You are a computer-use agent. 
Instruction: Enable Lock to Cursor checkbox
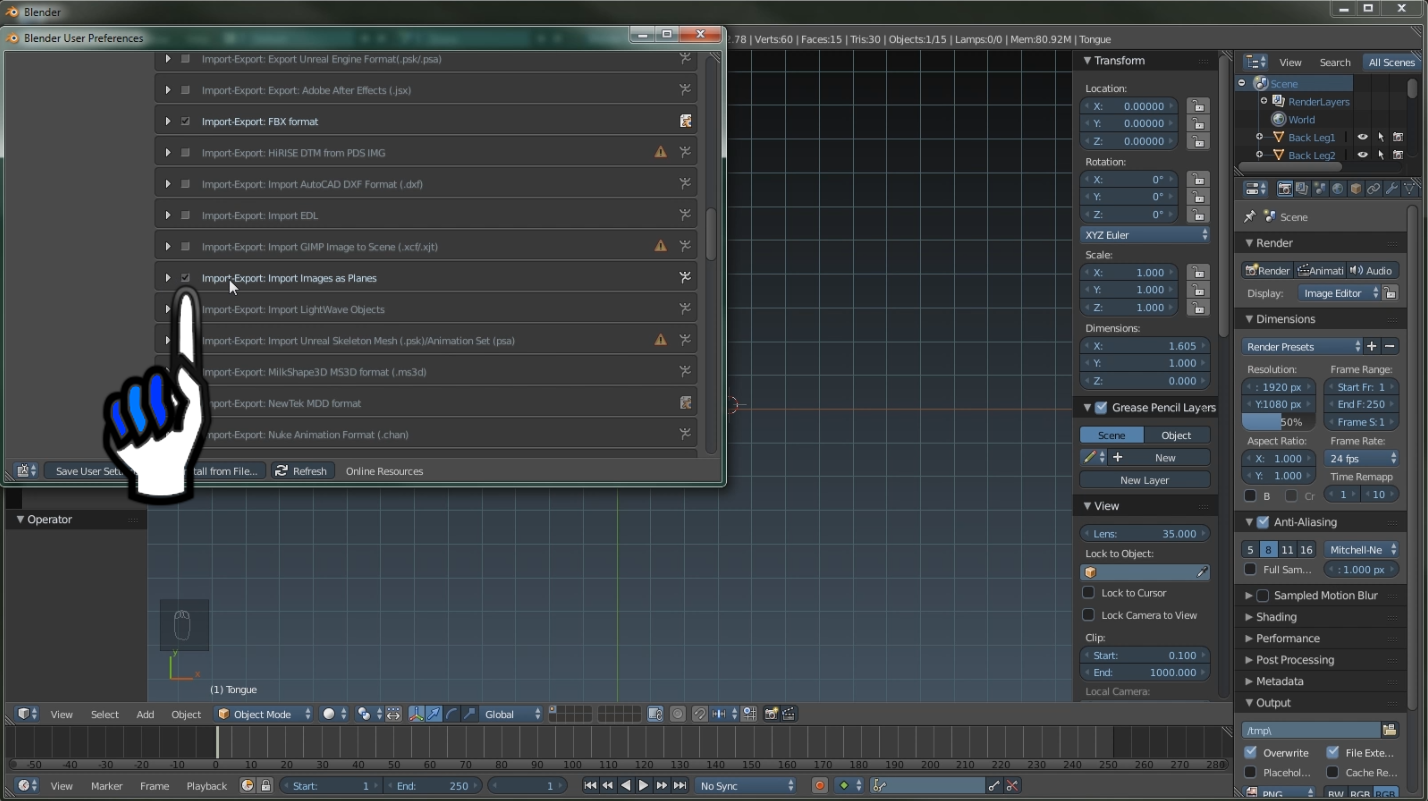click(1089, 592)
